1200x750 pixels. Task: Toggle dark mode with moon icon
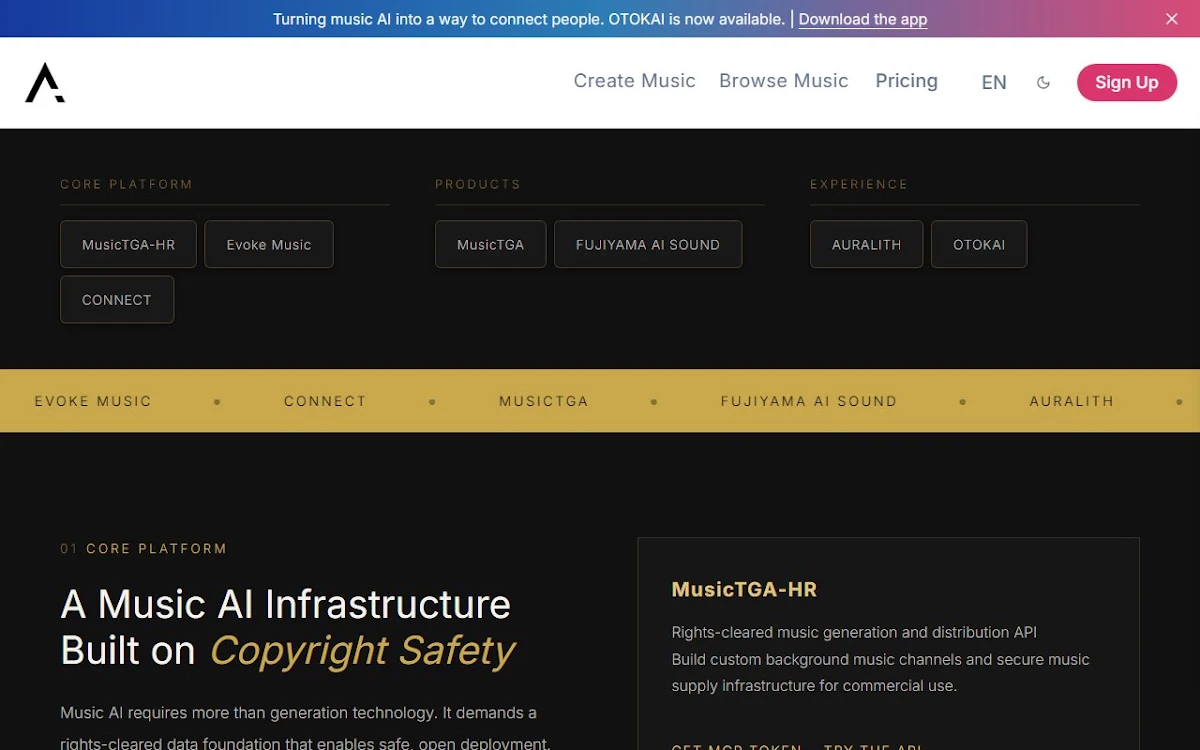pos(1043,83)
